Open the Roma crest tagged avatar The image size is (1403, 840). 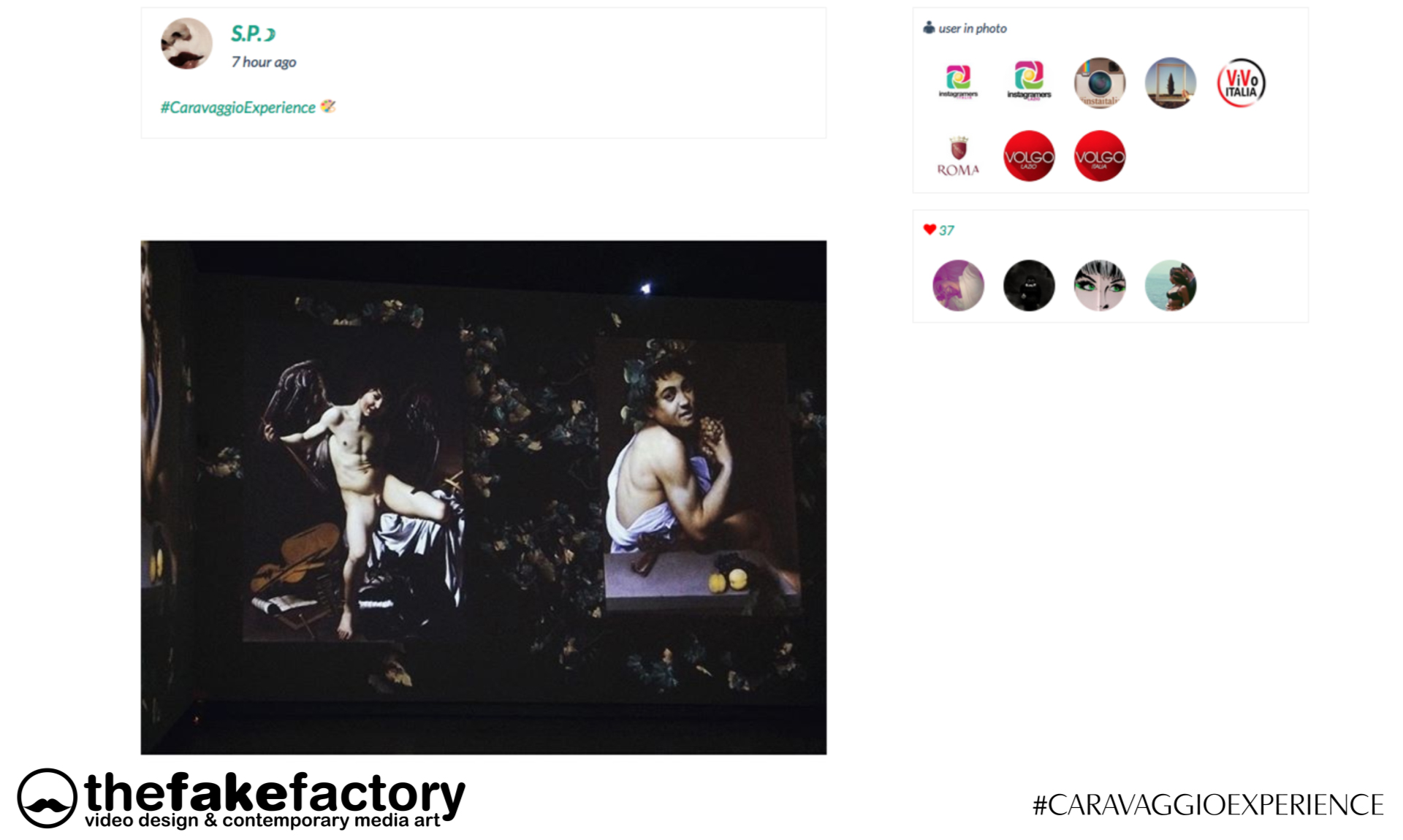point(958,156)
